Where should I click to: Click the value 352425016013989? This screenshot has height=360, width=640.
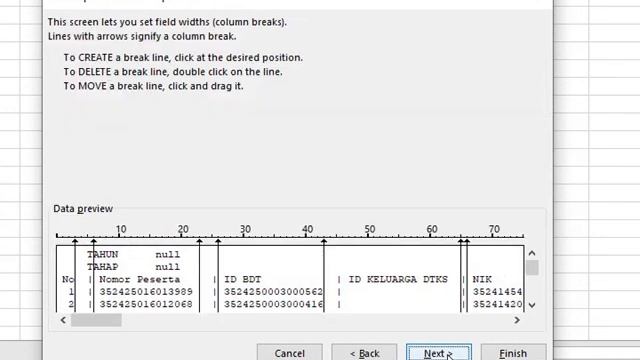coord(146,292)
